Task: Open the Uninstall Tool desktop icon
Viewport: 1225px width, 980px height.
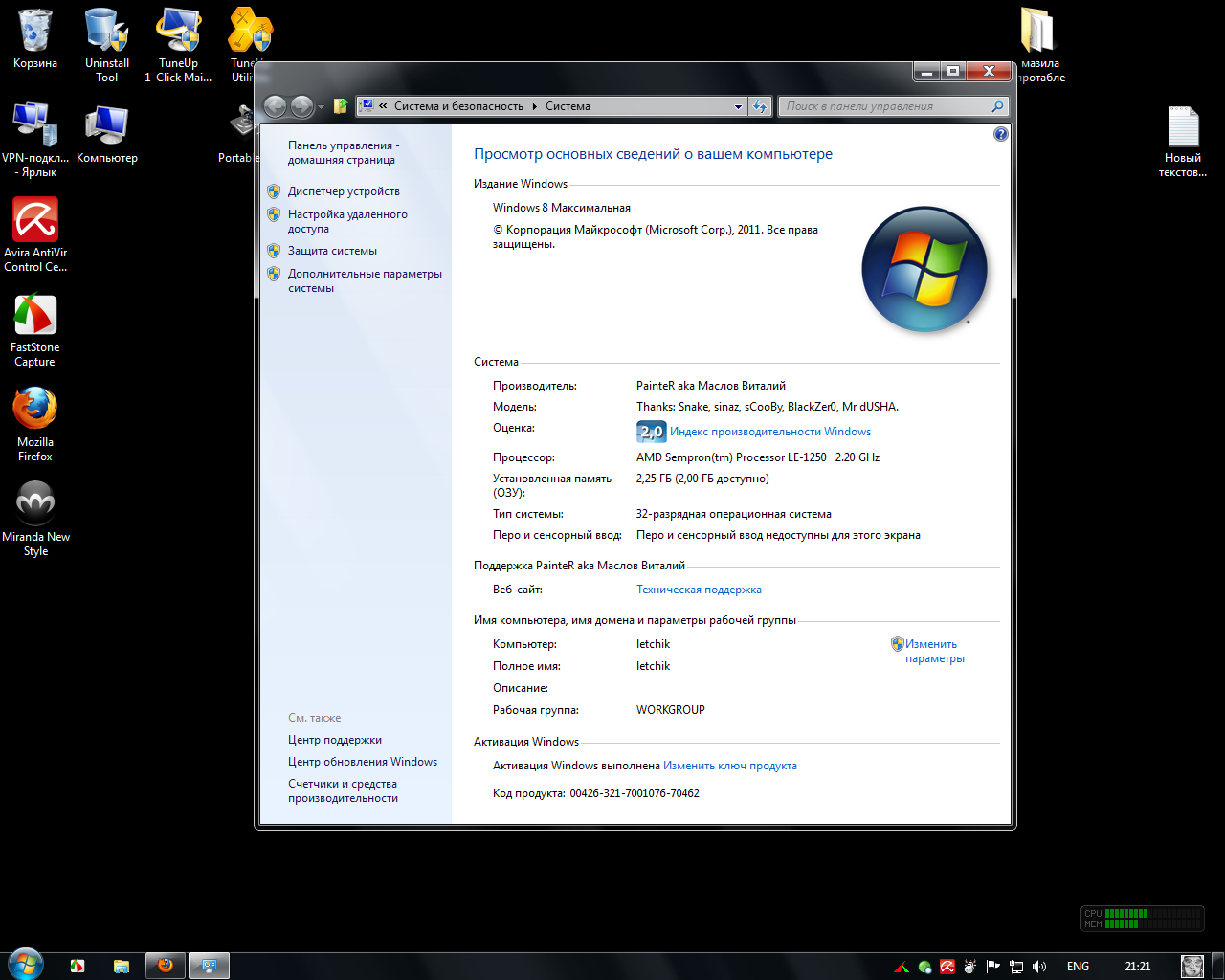Action: 107,45
